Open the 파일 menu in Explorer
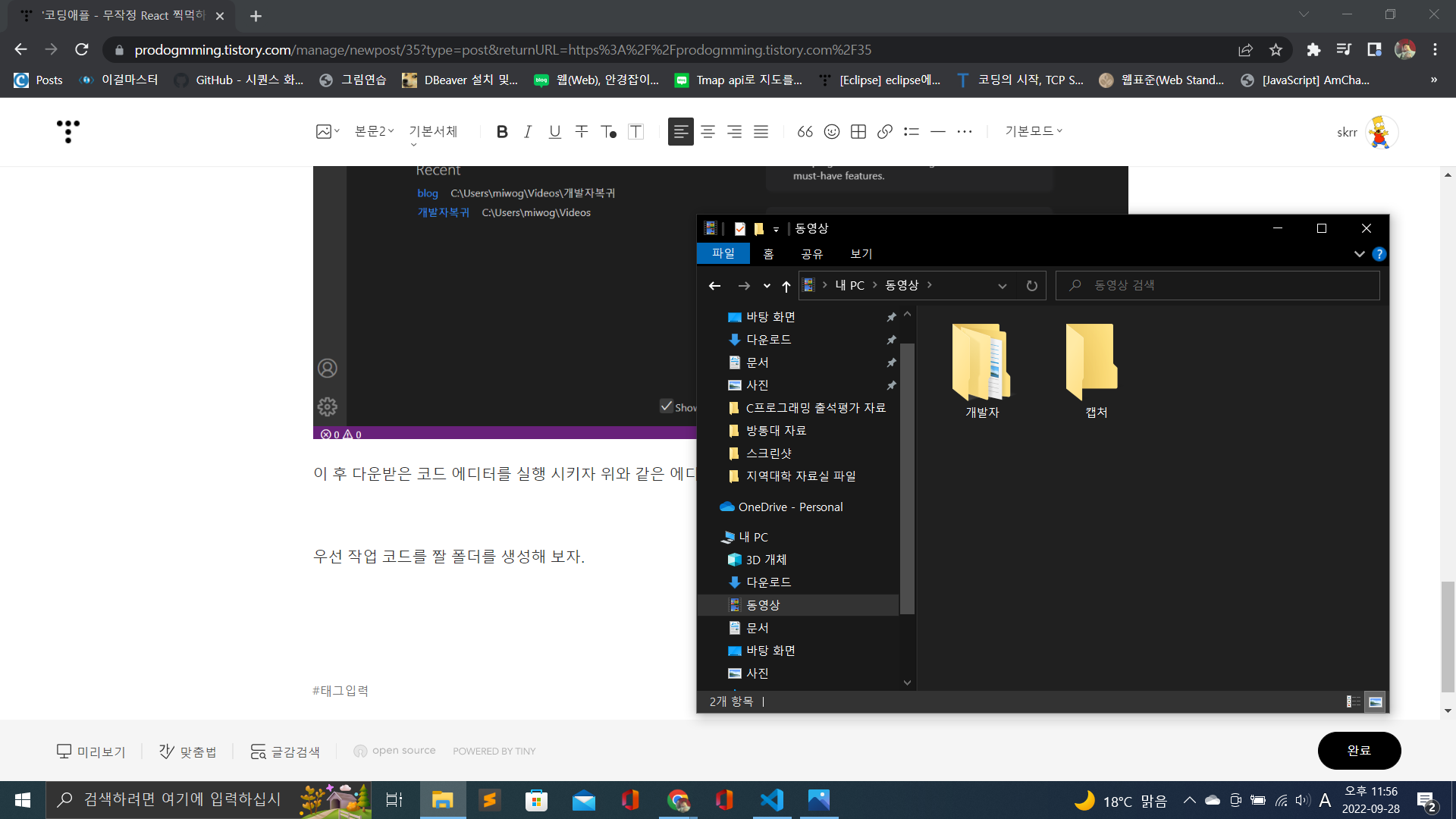Viewport: 1456px width, 819px height. [x=723, y=253]
